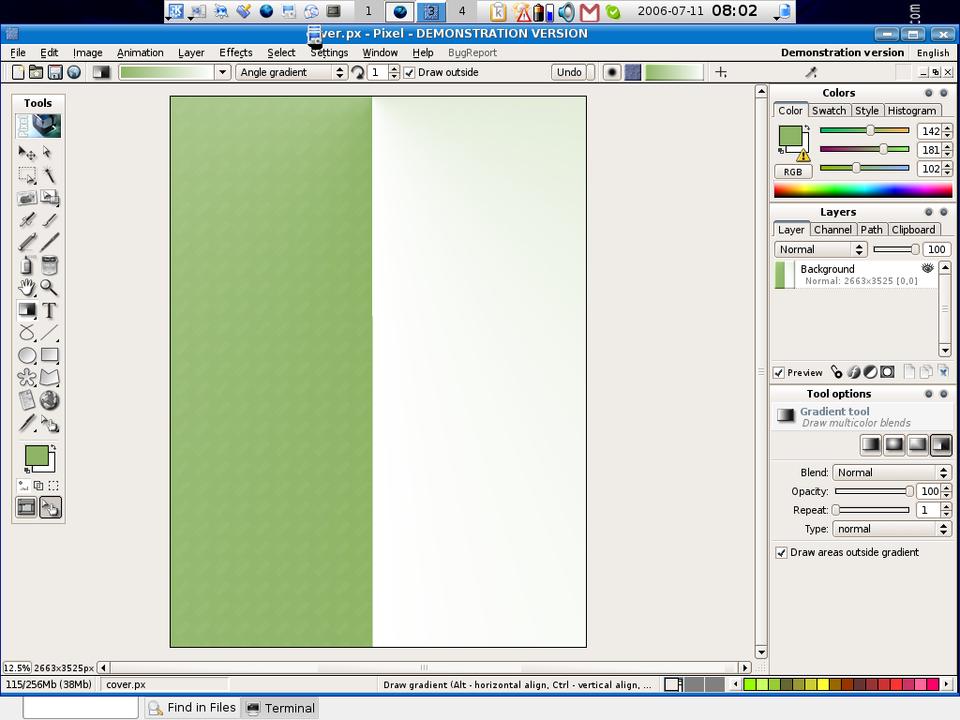Toggle the Preview checkbox in Layers panel
This screenshot has height=720, width=960.
click(780, 372)
